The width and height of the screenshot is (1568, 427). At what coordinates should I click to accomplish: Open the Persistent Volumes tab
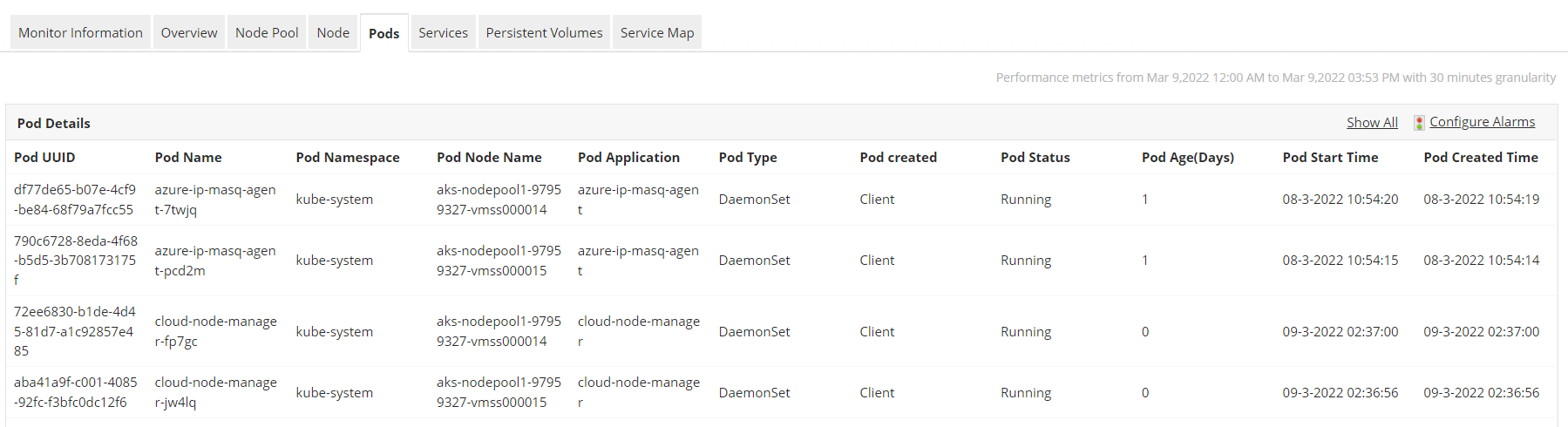tap(544, 33)
